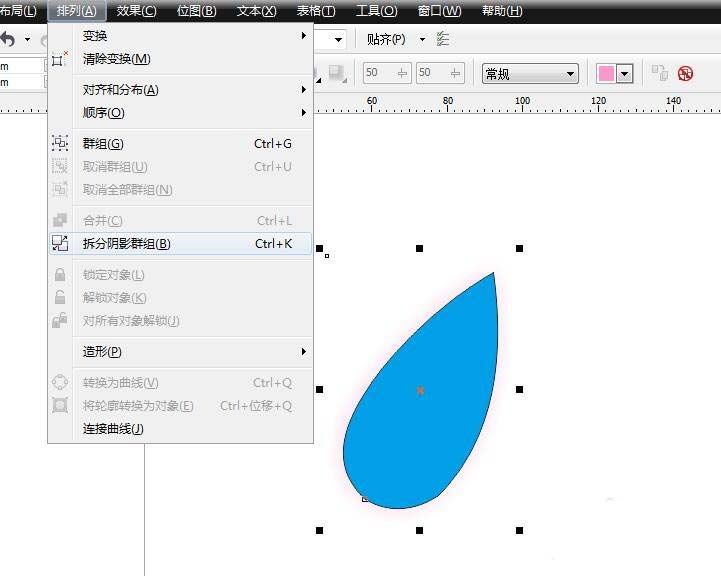
Task: Click the shadow feathering edge icon
Action: coord(338,74)
